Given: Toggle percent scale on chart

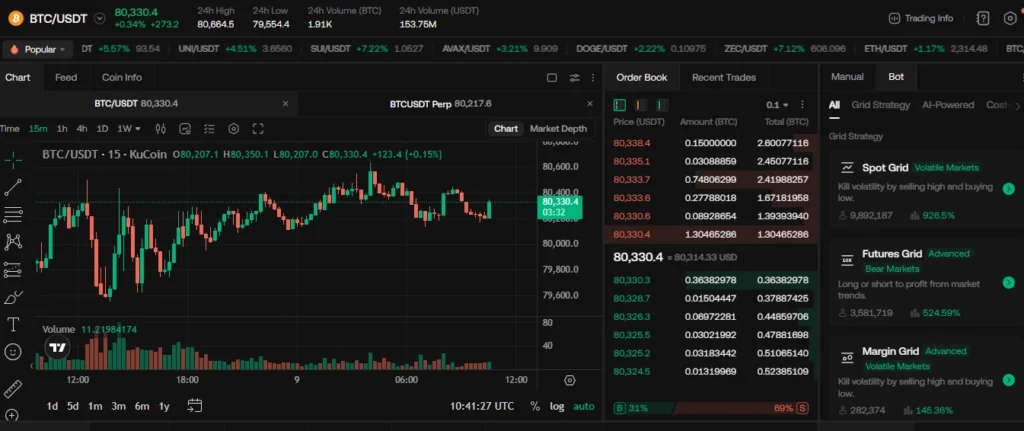Looking at the screenshot, I should pos(535,406).
